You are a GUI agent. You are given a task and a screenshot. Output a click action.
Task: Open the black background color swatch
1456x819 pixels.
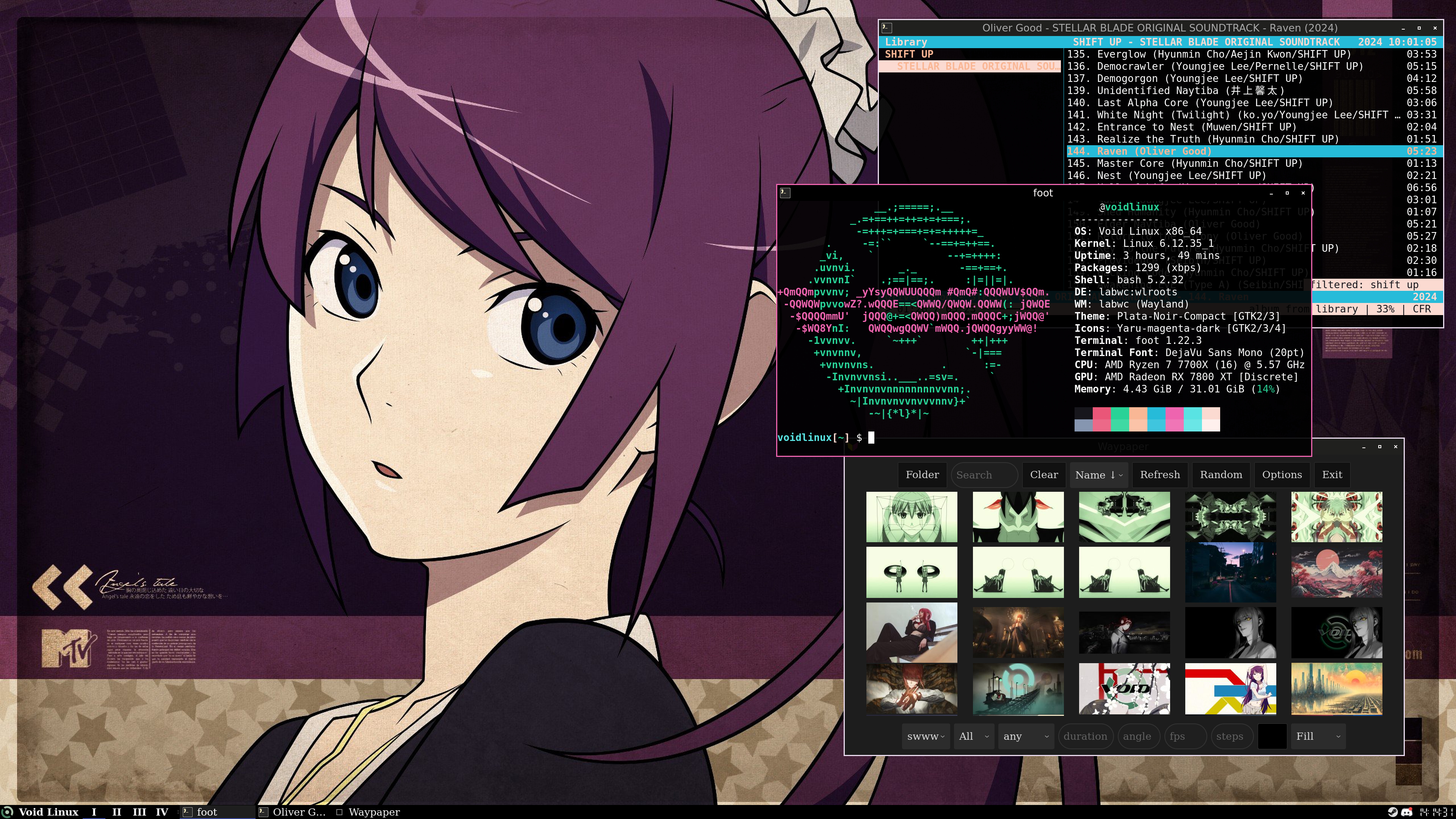point(1272,736)
